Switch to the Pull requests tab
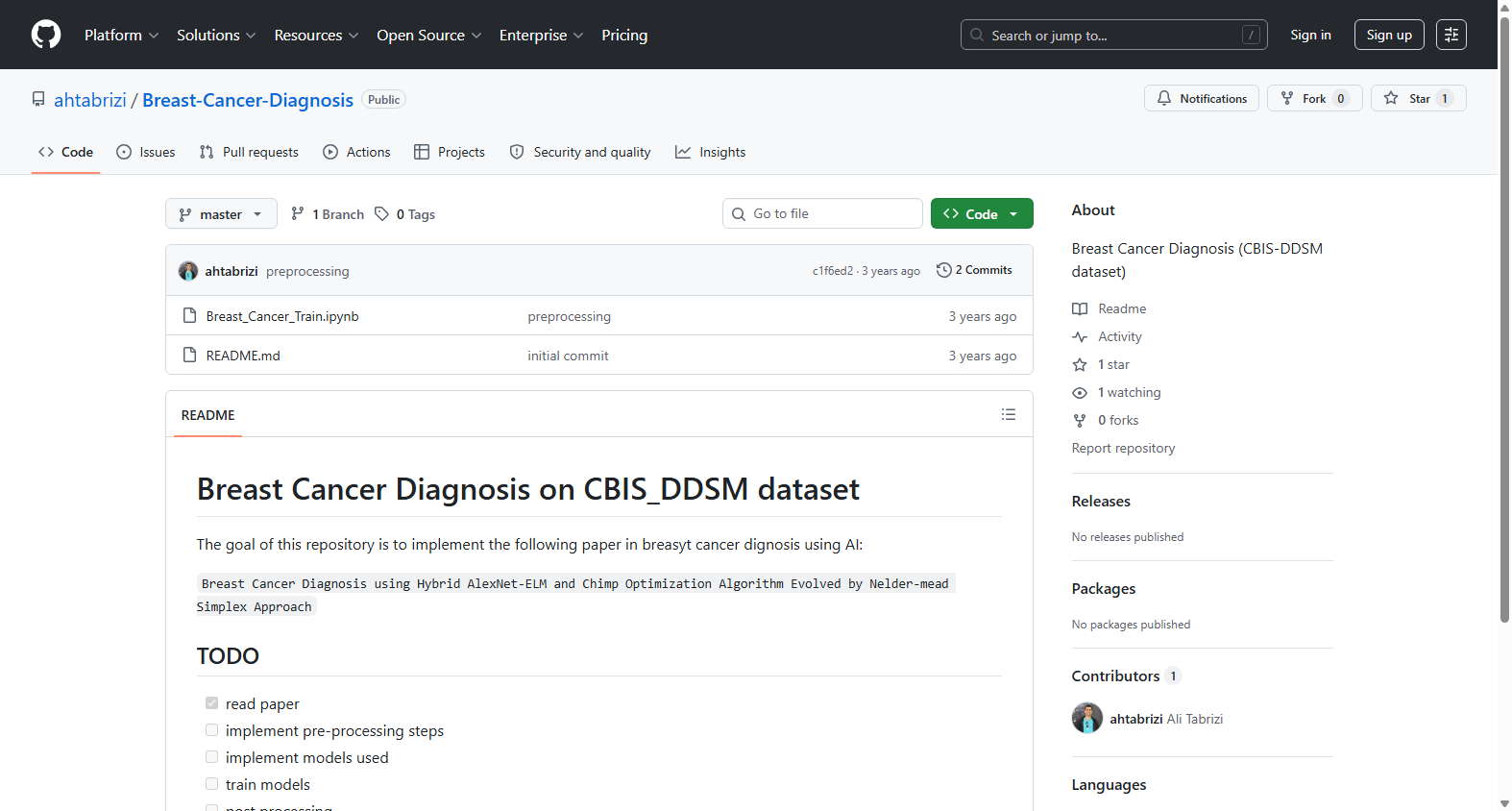This screenshot has width=1512, height=811. (x=249, y=152)
